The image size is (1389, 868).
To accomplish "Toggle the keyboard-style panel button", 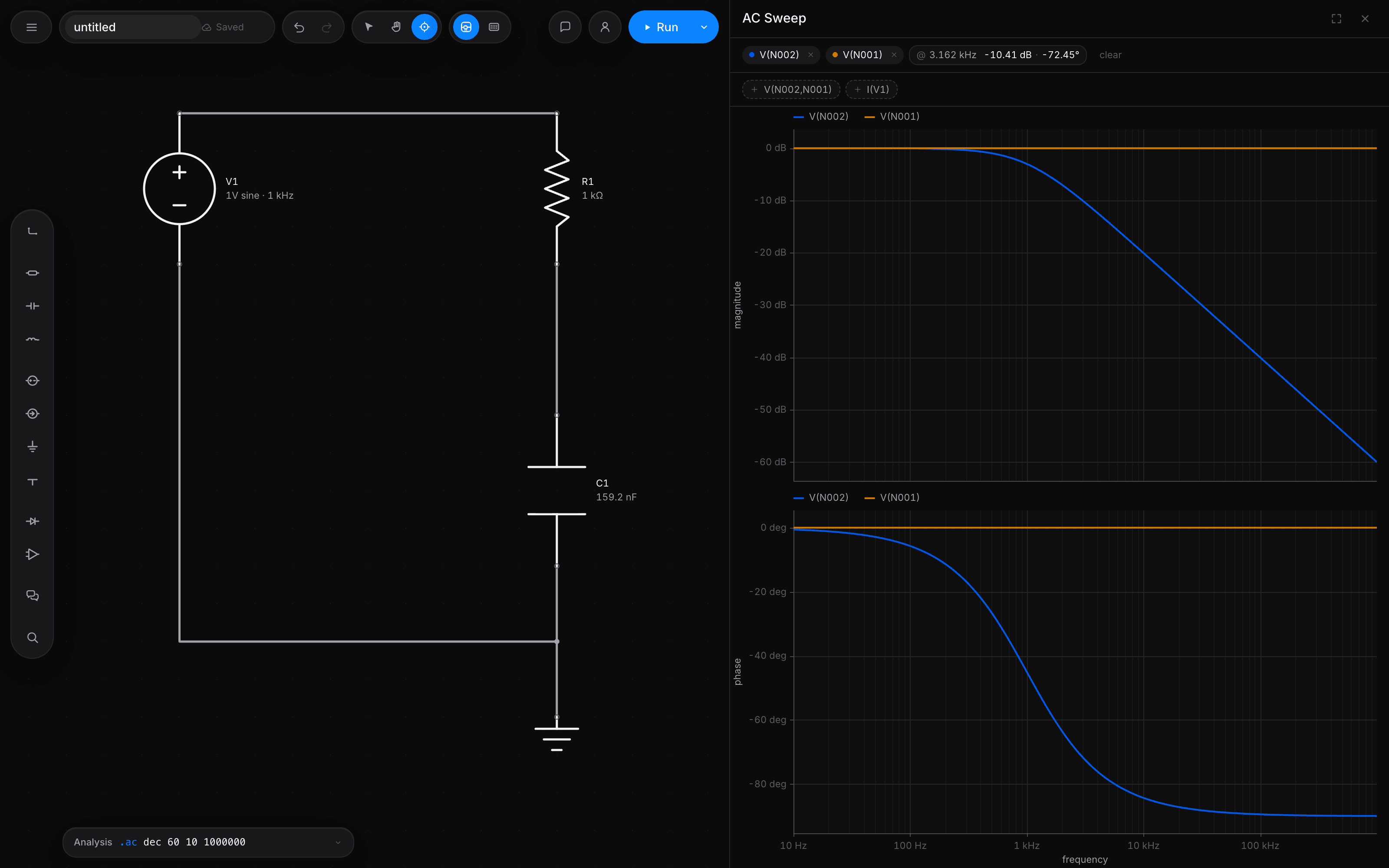I will tap(494, 27).
